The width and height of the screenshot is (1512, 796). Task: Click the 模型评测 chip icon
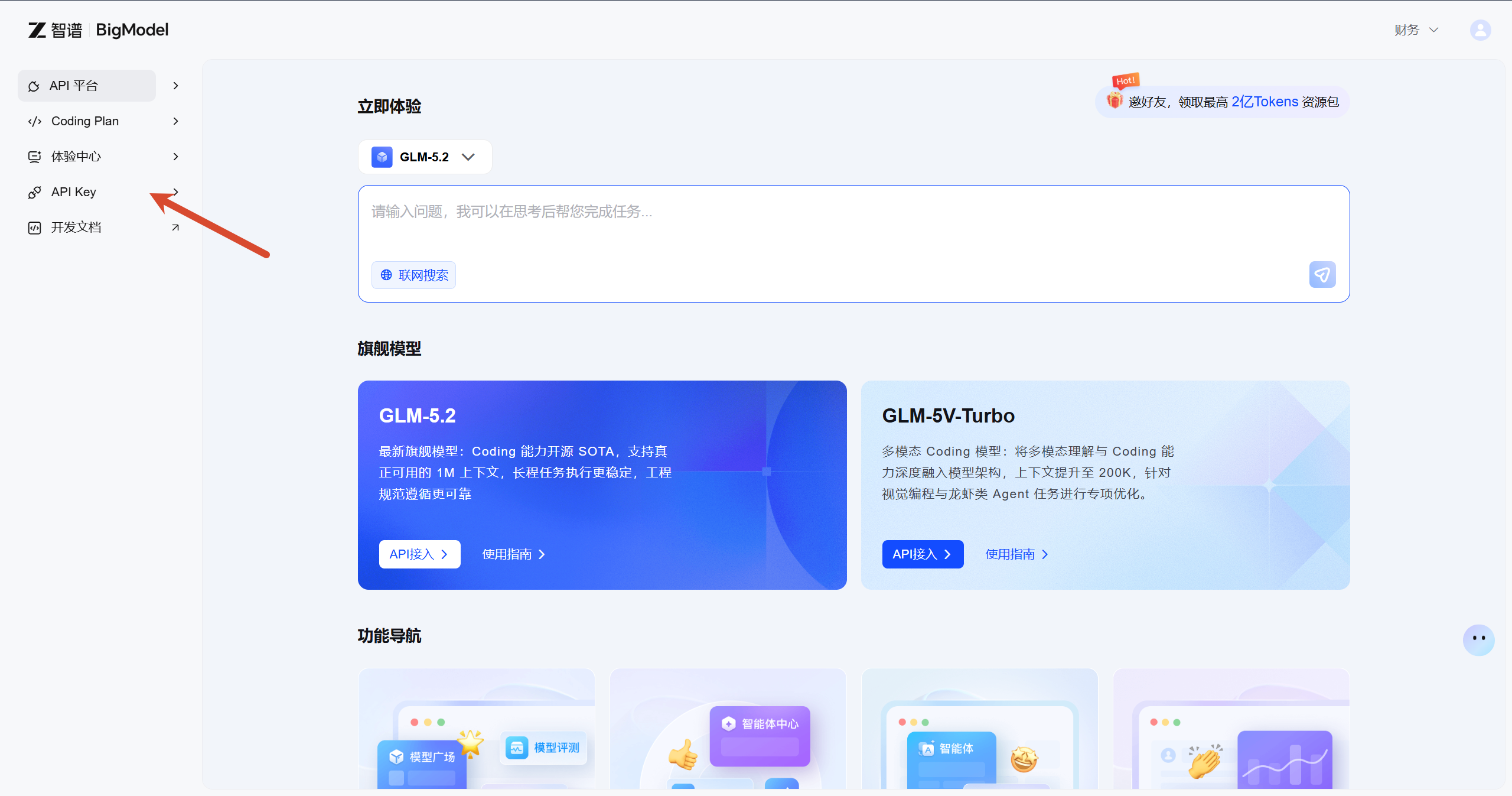point(517,748)
